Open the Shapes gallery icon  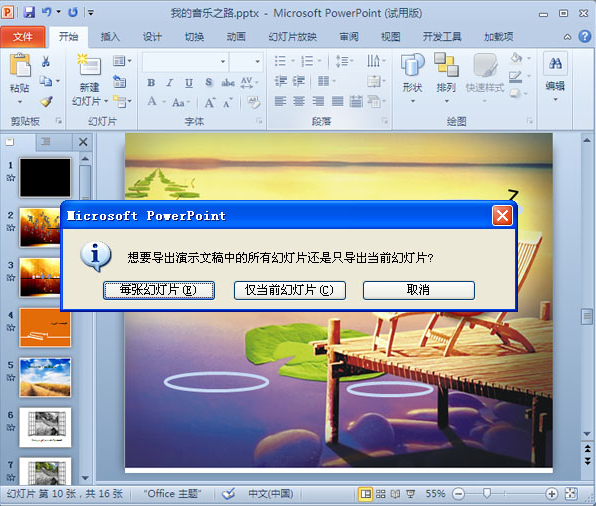tap(412, 65)
